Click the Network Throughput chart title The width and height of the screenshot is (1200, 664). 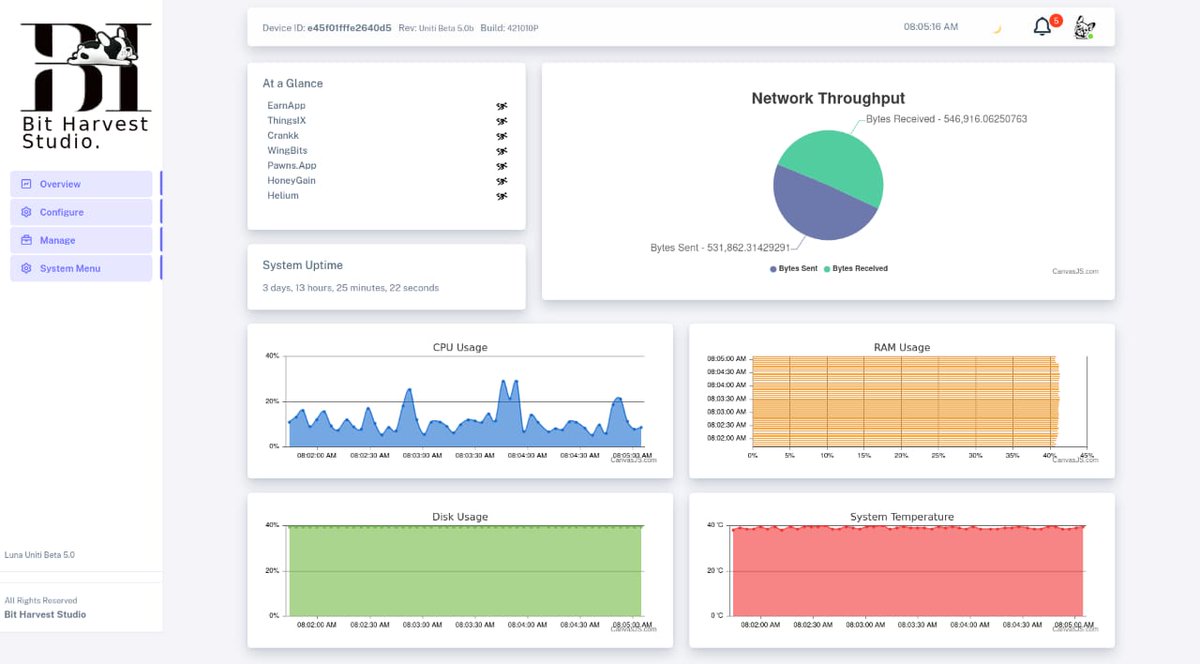click(x=828, y=99)
